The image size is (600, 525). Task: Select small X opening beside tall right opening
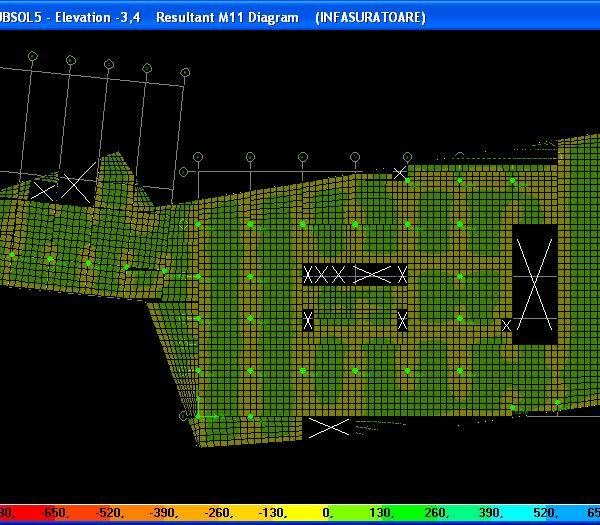(x=506, y=325)
